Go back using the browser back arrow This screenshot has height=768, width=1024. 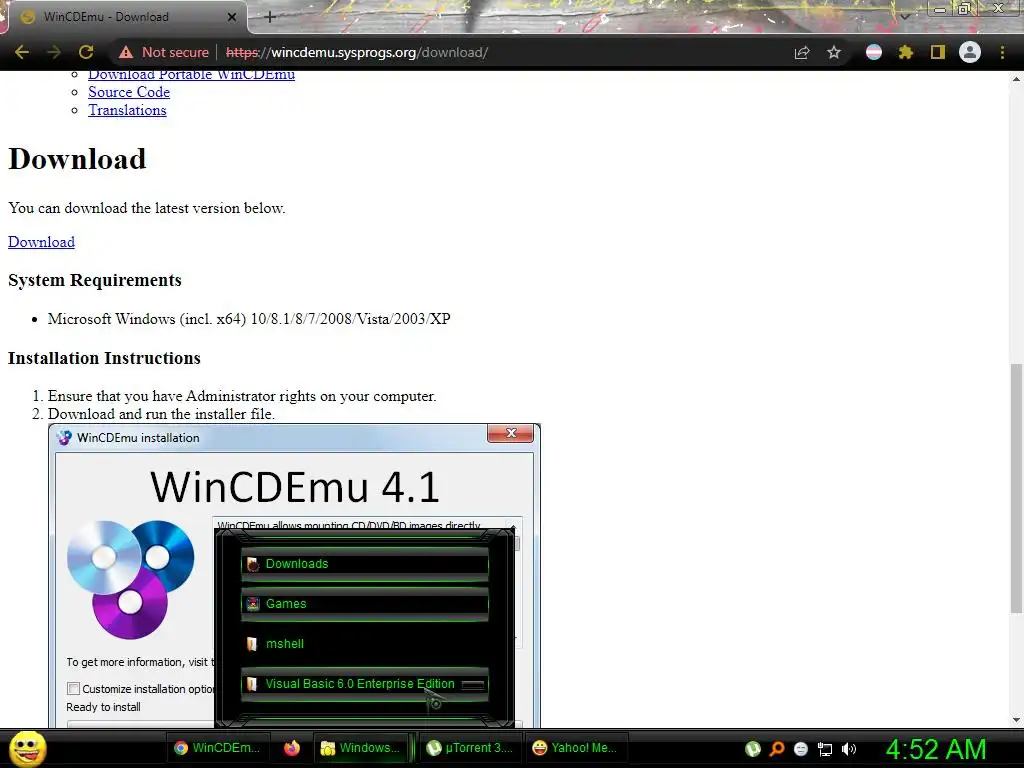(x=22, y=52)
